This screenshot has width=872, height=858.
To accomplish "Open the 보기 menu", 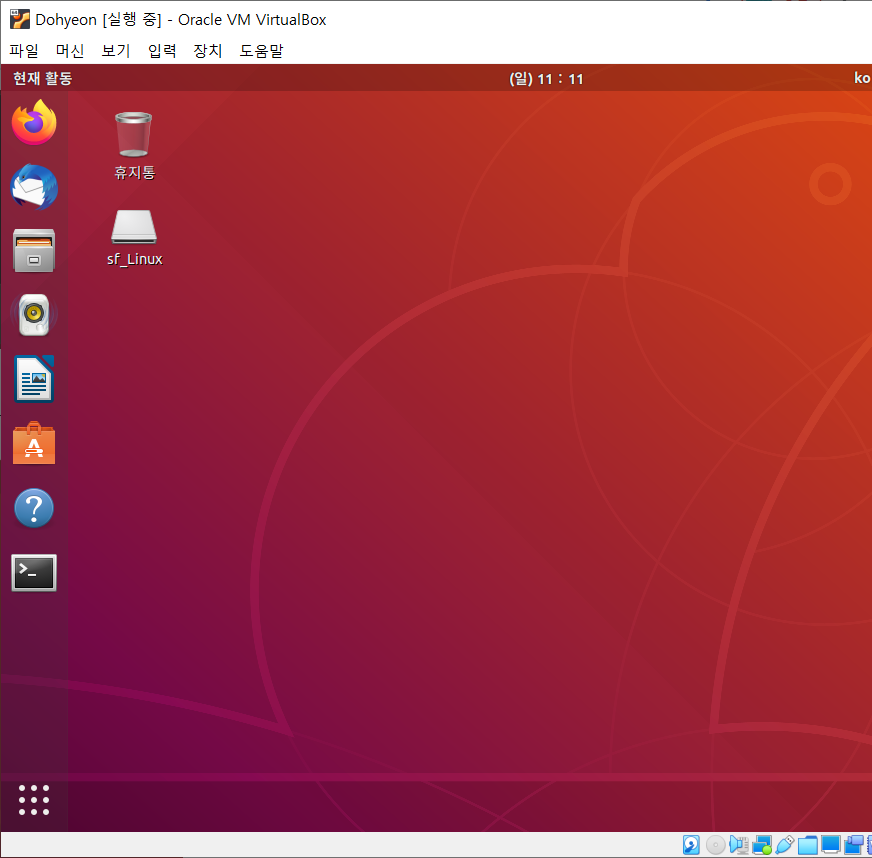I will point(116,51).
